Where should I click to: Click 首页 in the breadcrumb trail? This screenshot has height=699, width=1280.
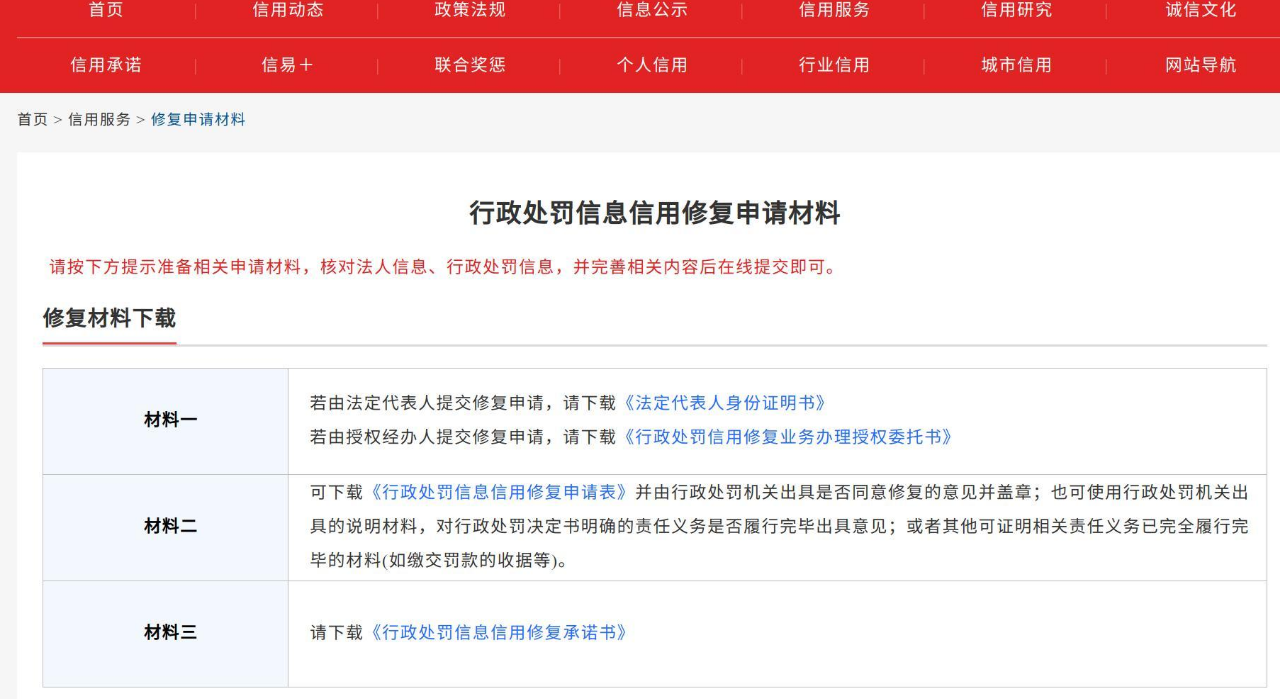pyautogui.click(x=32, y=120)
